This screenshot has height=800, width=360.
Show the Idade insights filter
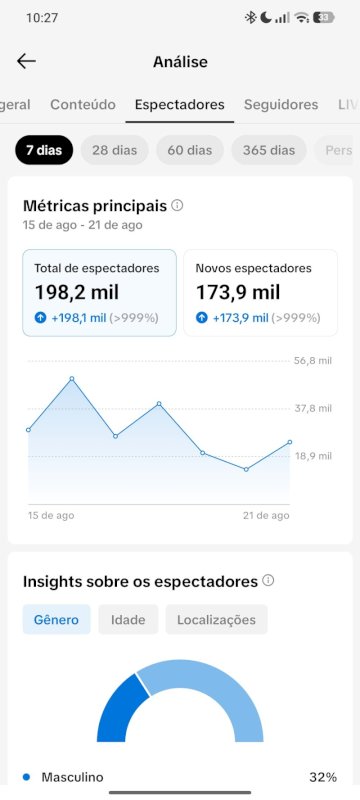click(x=128, y=619)
